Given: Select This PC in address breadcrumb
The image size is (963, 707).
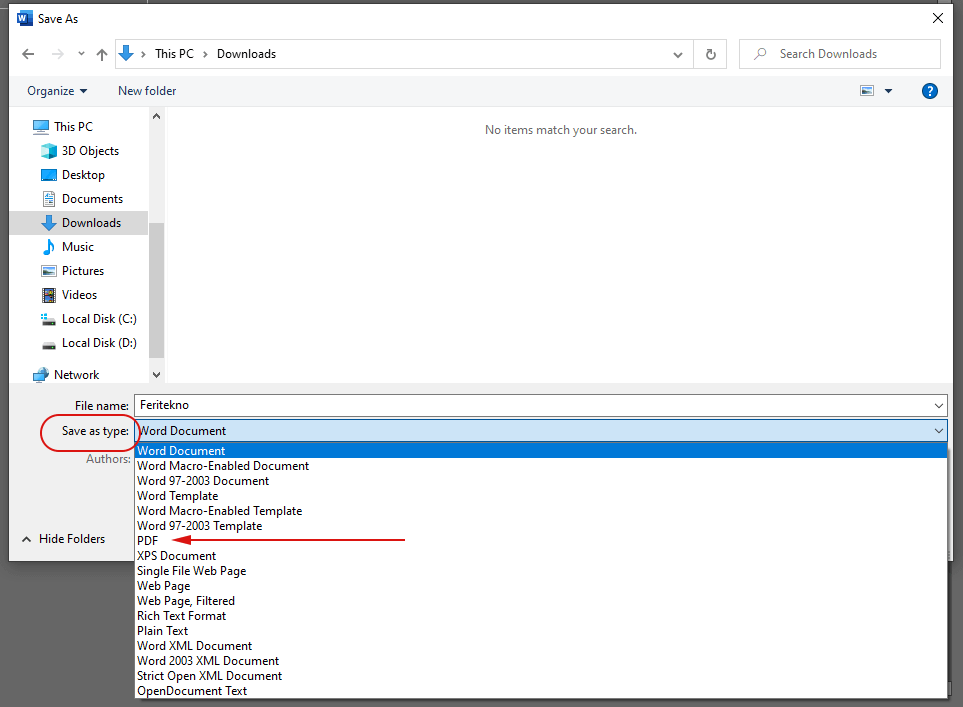Looking at the screenshot, I should pos(174,54).
